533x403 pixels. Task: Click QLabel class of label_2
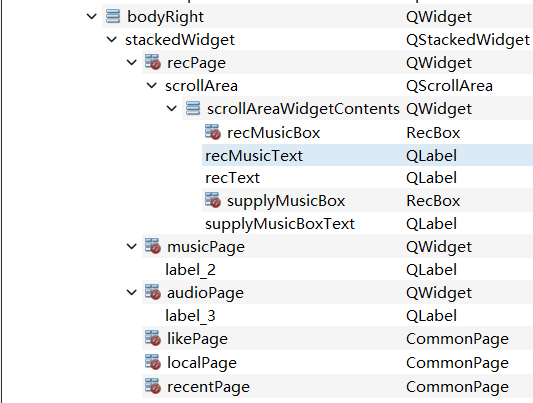(x=431, y=270)
